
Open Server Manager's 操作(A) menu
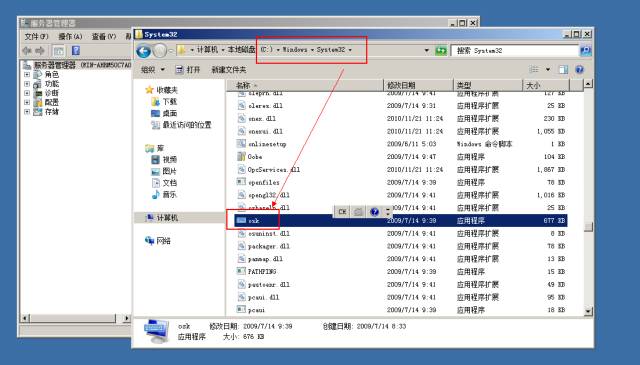[70, 37]
